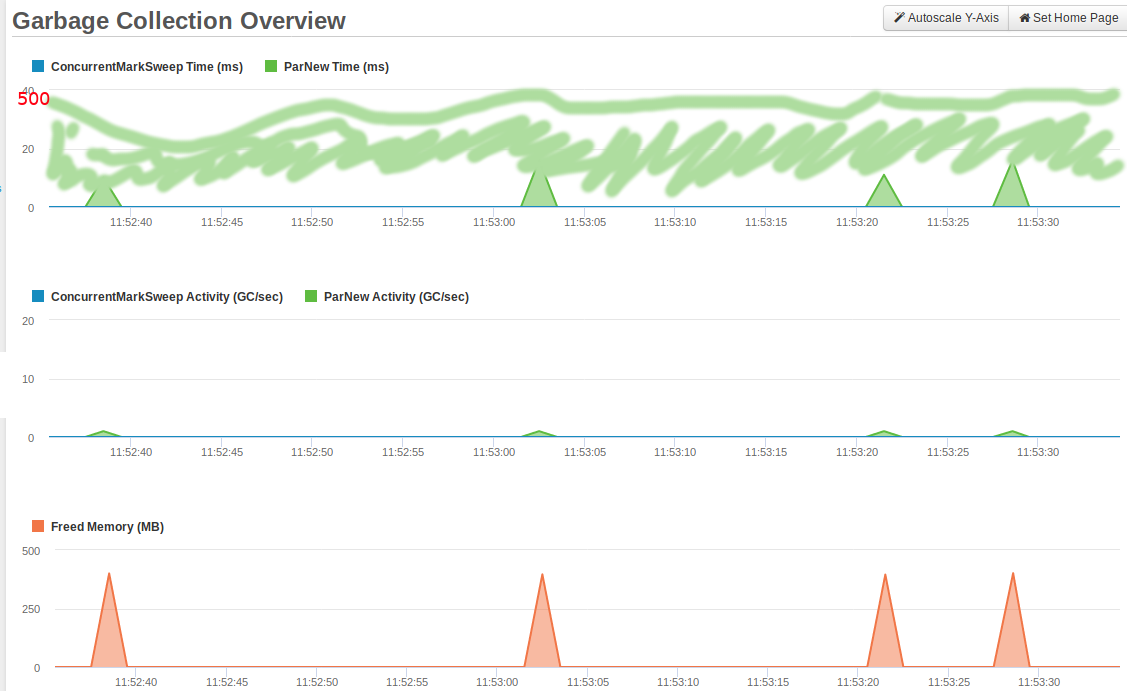
Task: Click ParNew Time spike after 11:53:20
Action: point(883,193)
